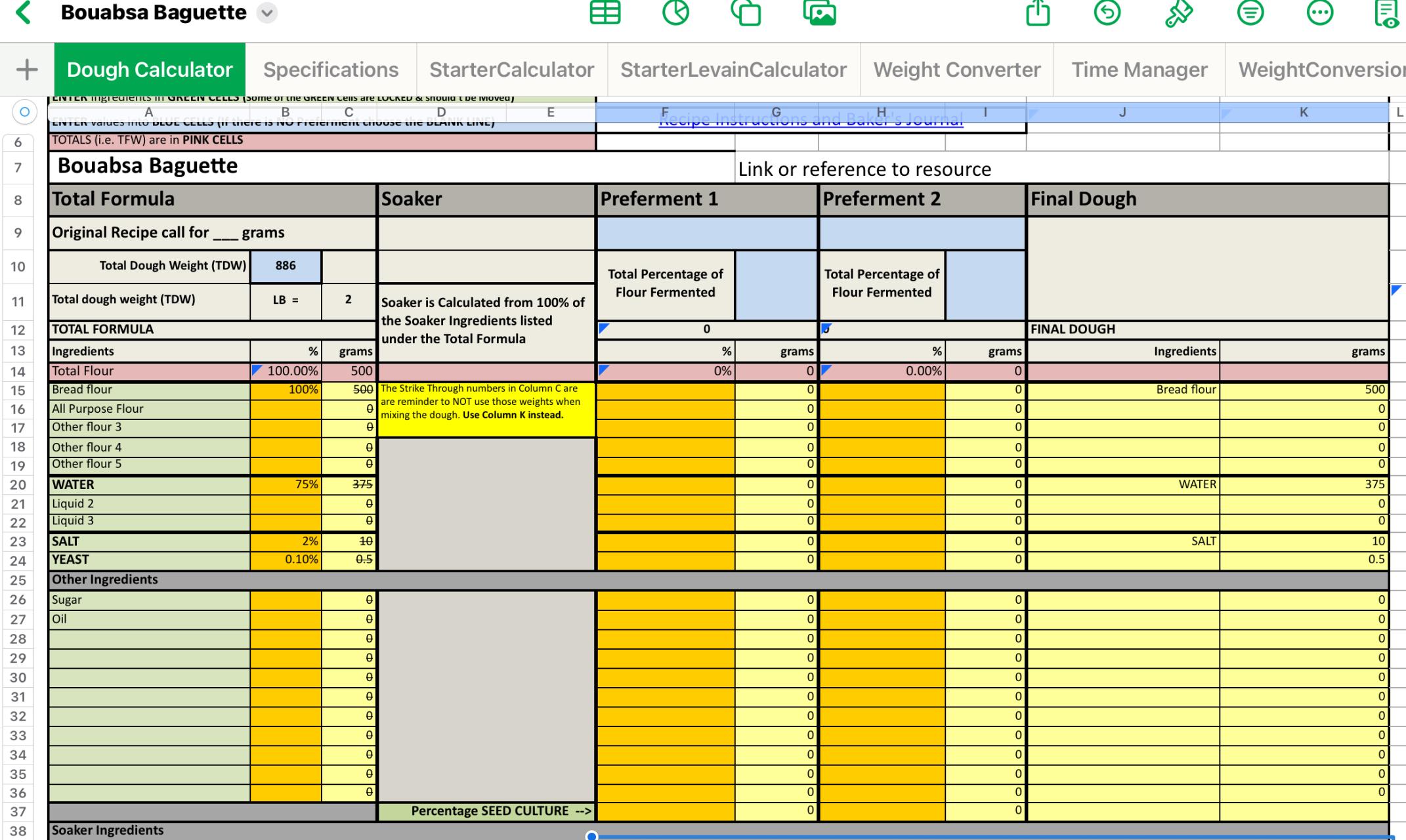
Task: Open the More options ellipsis icon
Action: point(1320,13)
